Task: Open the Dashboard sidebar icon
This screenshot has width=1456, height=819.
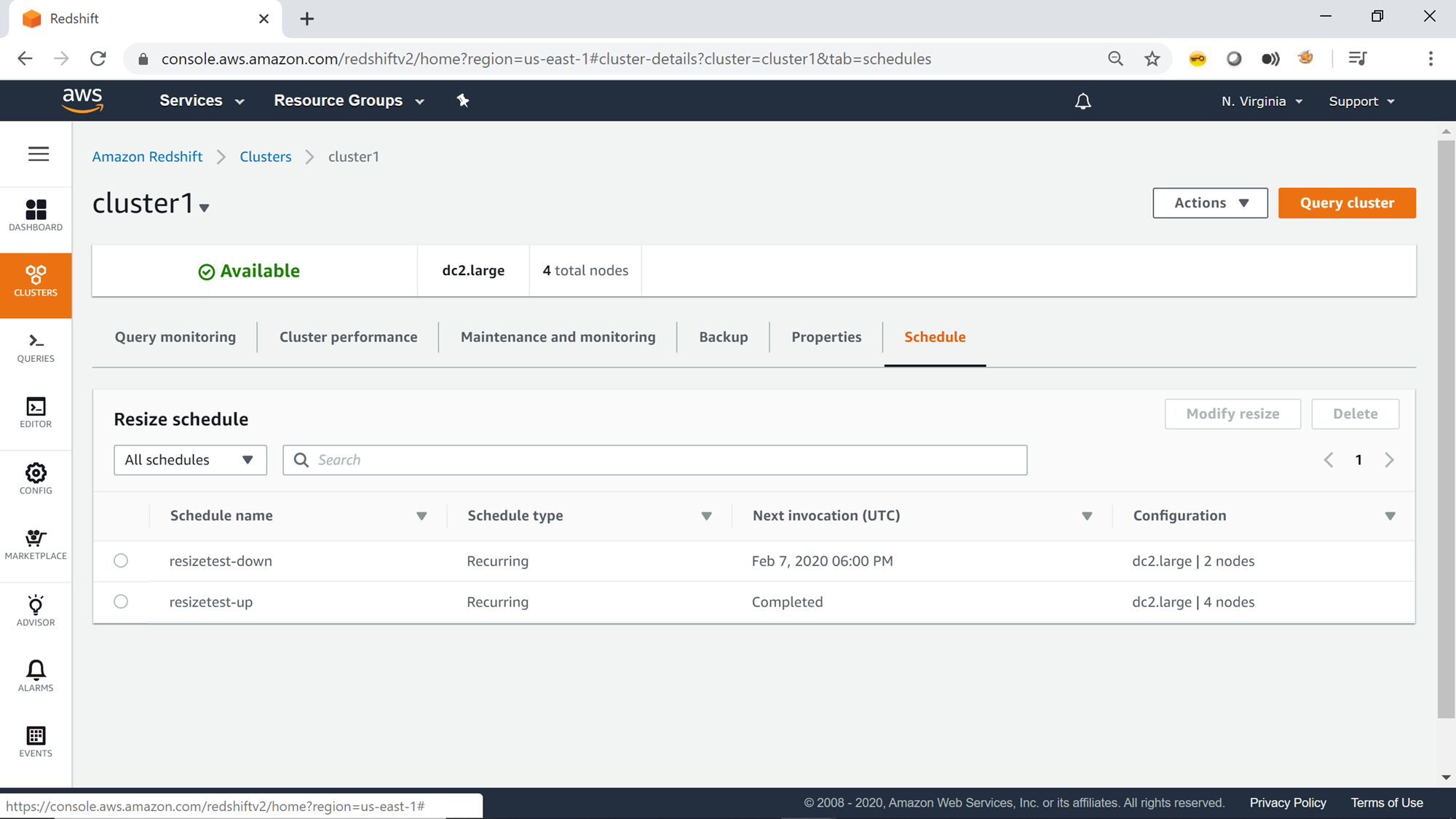Action: click(x=36, y=215)
